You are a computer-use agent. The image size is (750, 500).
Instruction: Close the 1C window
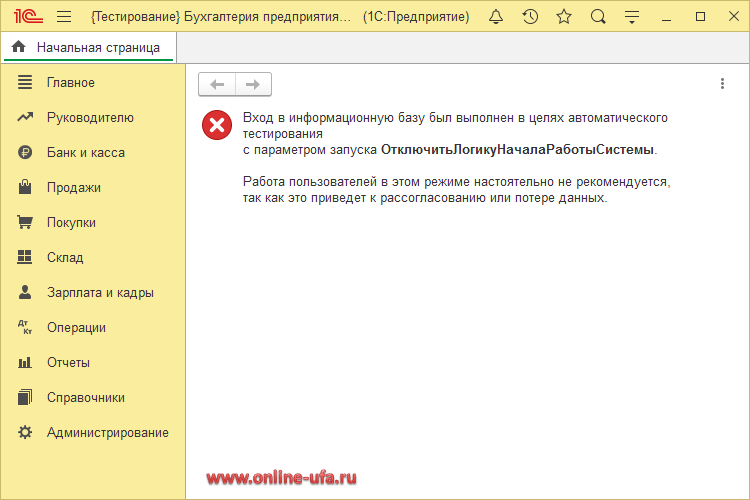tap(734, 16)
